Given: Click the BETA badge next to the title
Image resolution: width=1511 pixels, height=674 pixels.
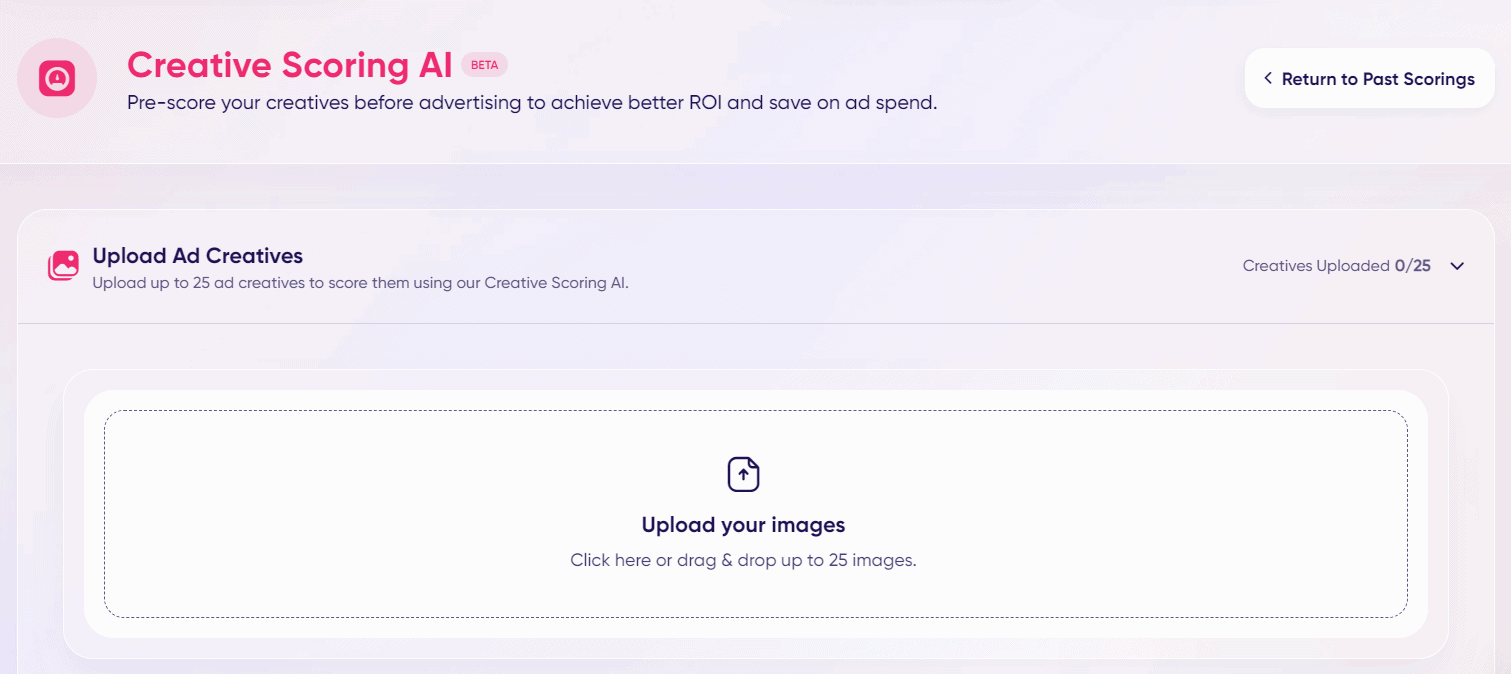Looking at the screenshot, I should [x=485, y=64].
